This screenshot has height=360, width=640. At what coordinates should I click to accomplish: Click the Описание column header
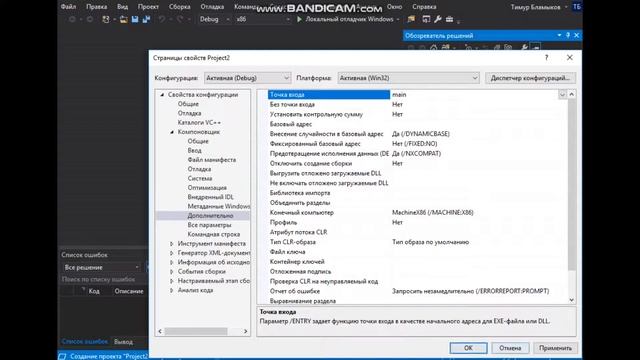[129, 291]
